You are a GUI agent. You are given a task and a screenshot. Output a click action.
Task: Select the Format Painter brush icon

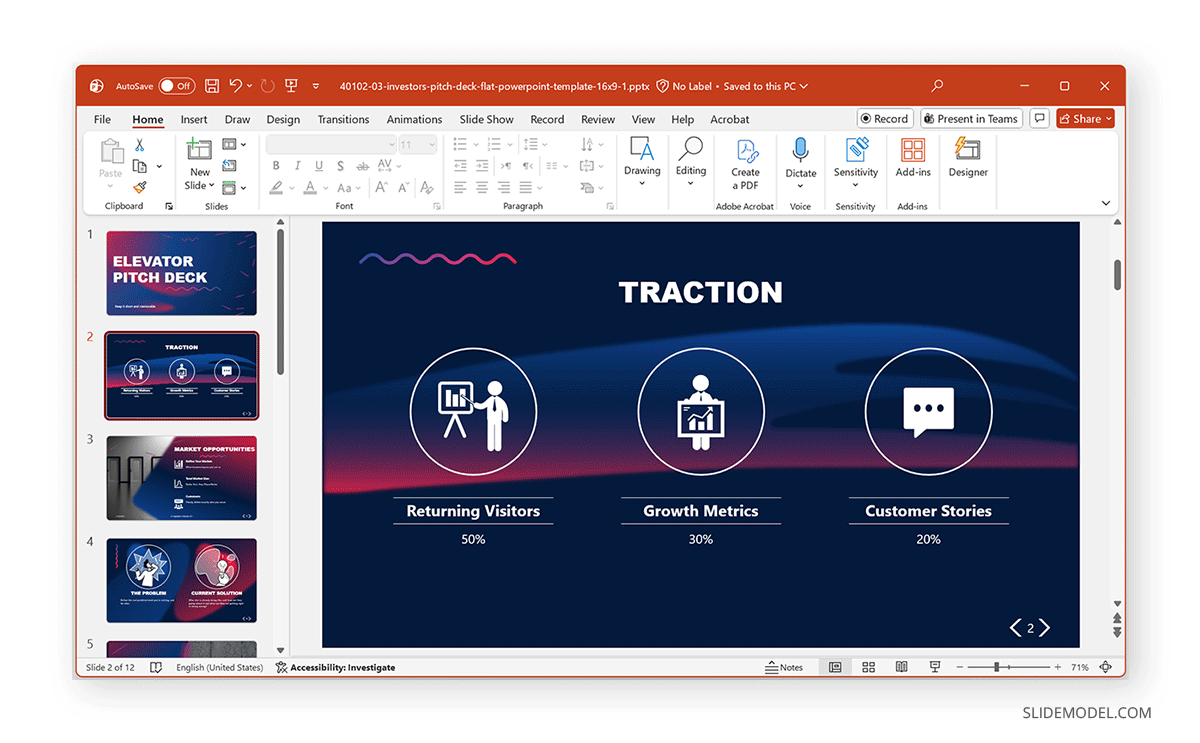pyautogui.click(x=140, y=187)
